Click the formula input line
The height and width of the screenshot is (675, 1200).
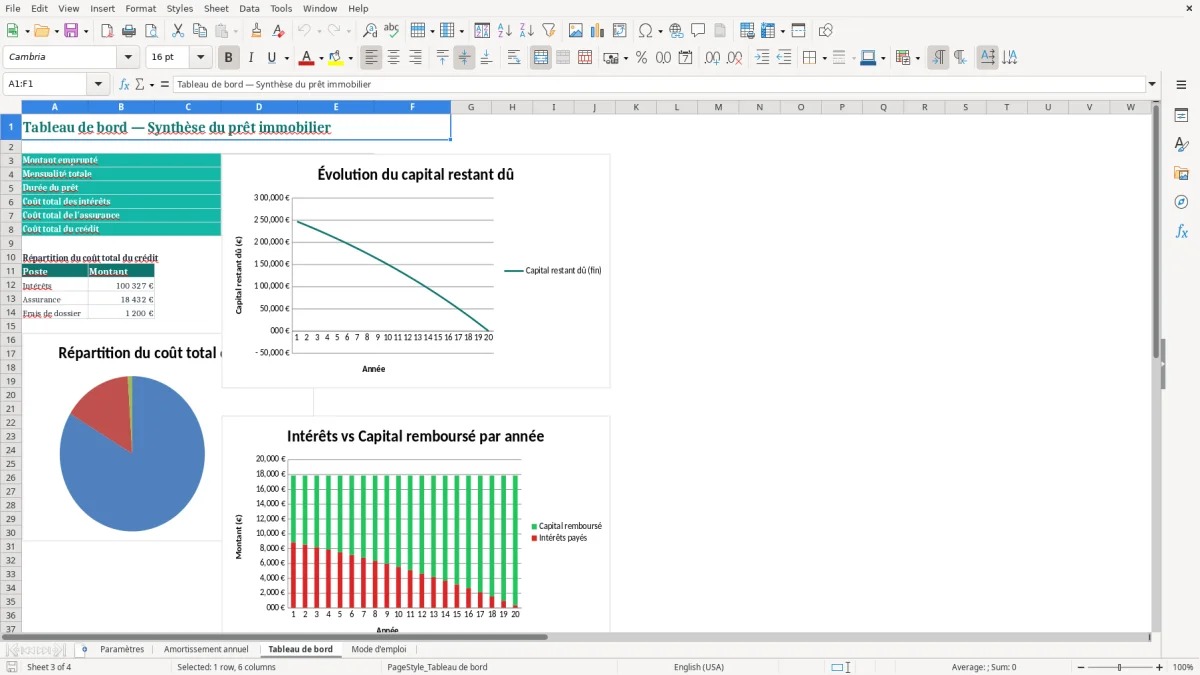point(658,85)
